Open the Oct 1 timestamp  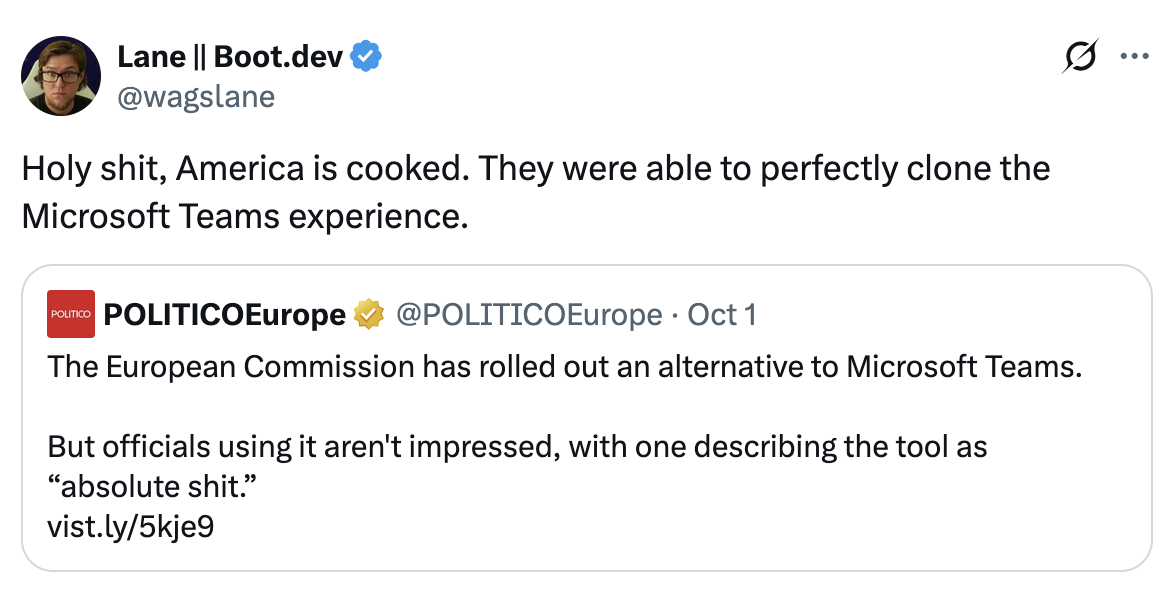coord(722,315)
